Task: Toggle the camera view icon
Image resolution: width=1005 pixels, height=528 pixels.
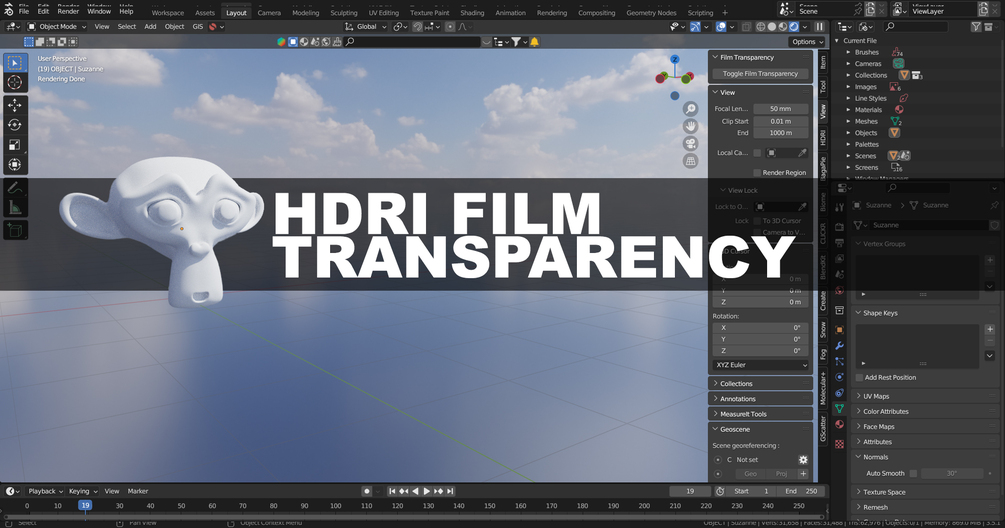Action: [690, 144]
